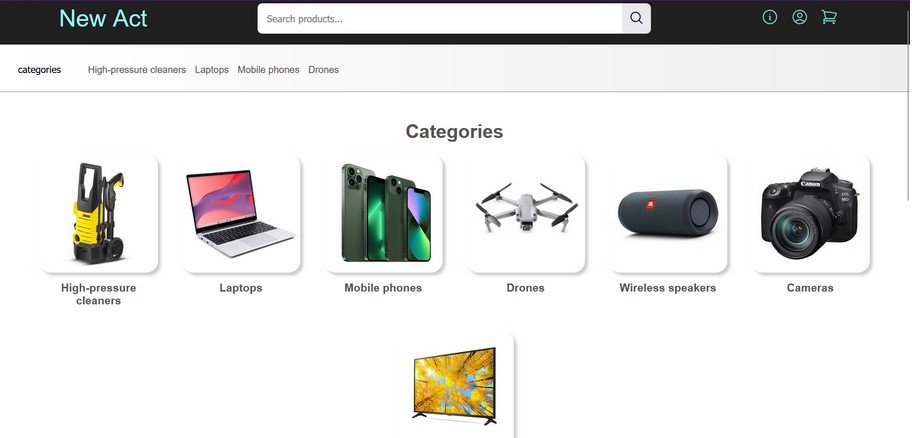Select Drones in navigation bar
912x438 pixels.
coord(323,70)
